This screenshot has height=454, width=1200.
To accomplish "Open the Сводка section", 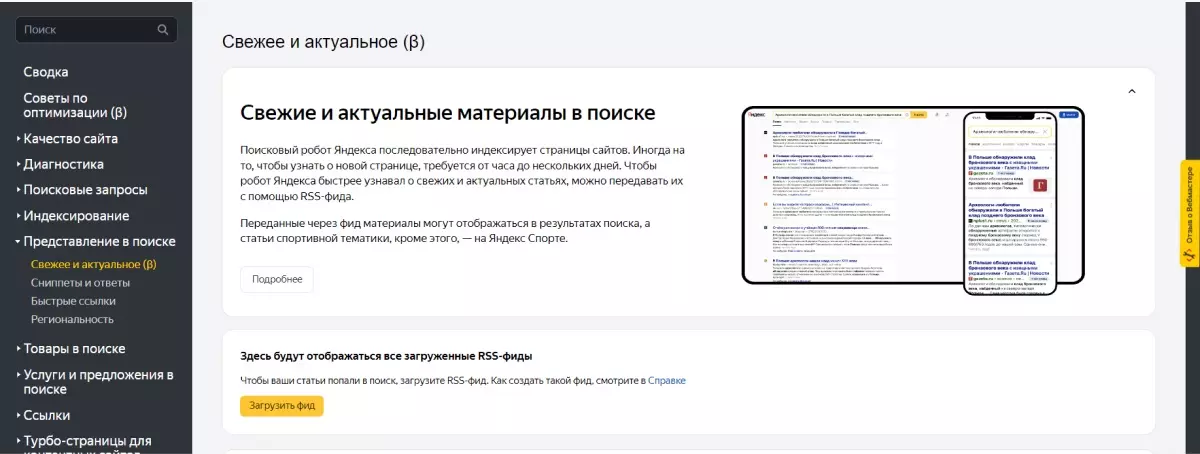I will point(46,72).
